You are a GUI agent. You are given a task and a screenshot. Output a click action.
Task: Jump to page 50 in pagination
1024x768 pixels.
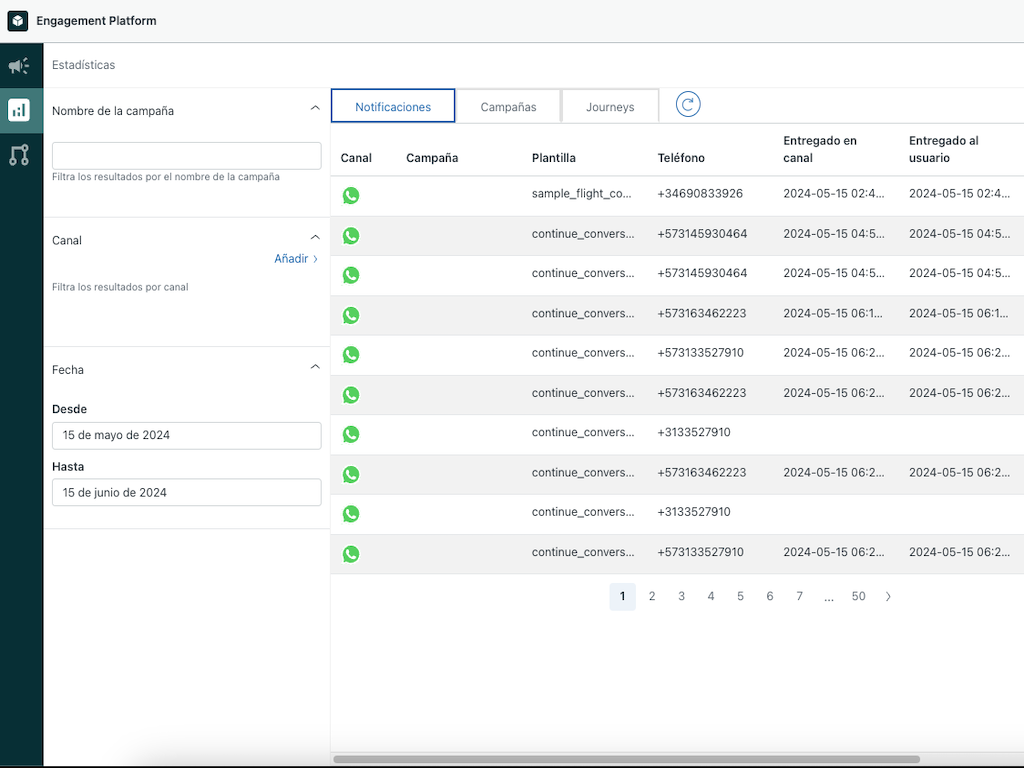click(x=858, y=596)
